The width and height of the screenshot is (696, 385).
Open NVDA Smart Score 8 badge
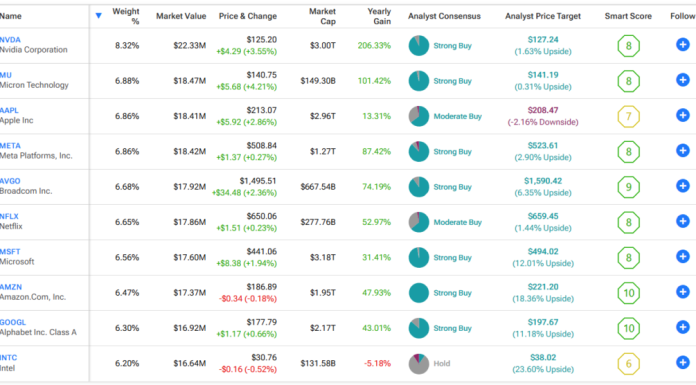(629, 46)
